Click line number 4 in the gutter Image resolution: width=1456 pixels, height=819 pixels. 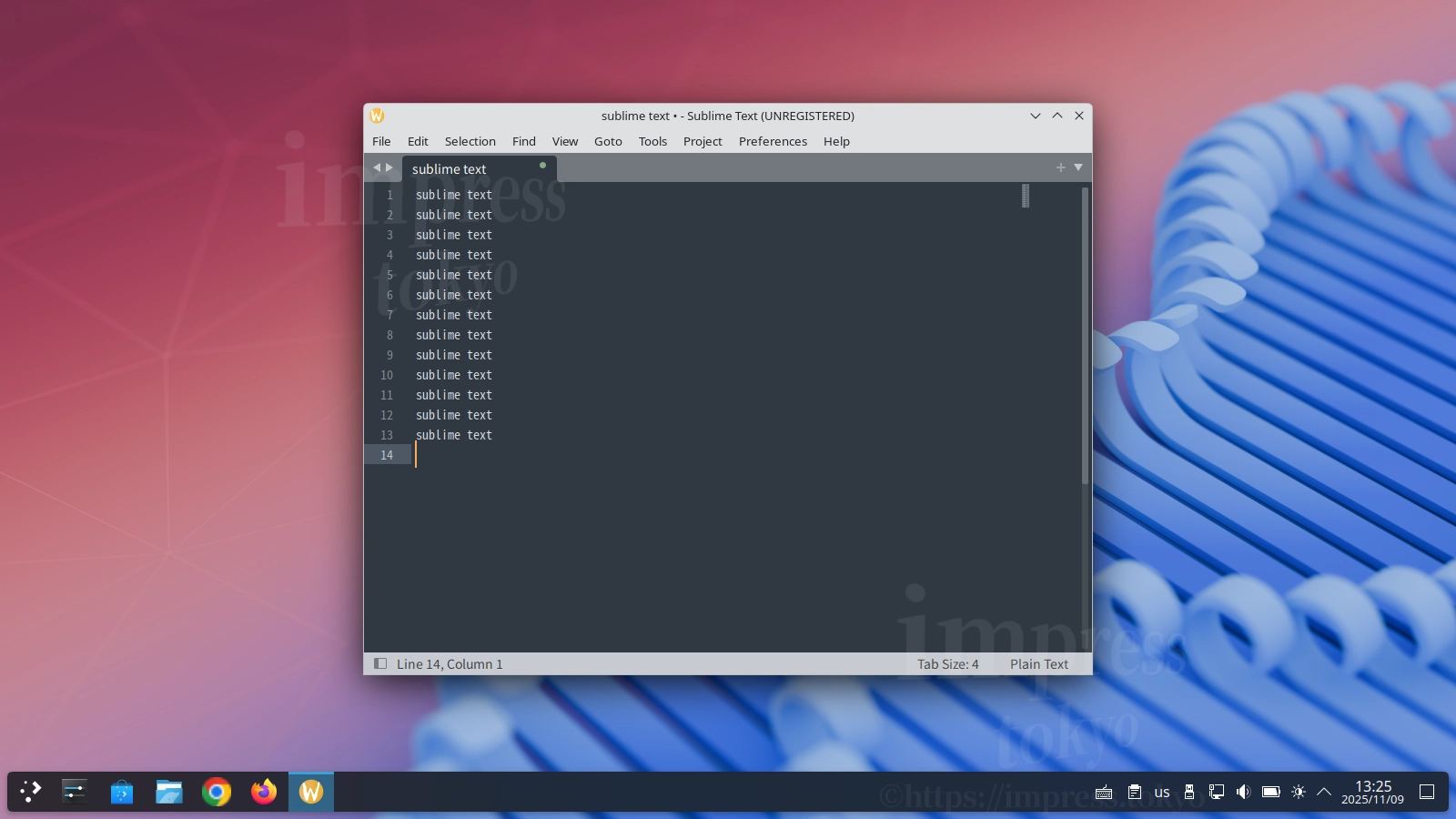389,255
